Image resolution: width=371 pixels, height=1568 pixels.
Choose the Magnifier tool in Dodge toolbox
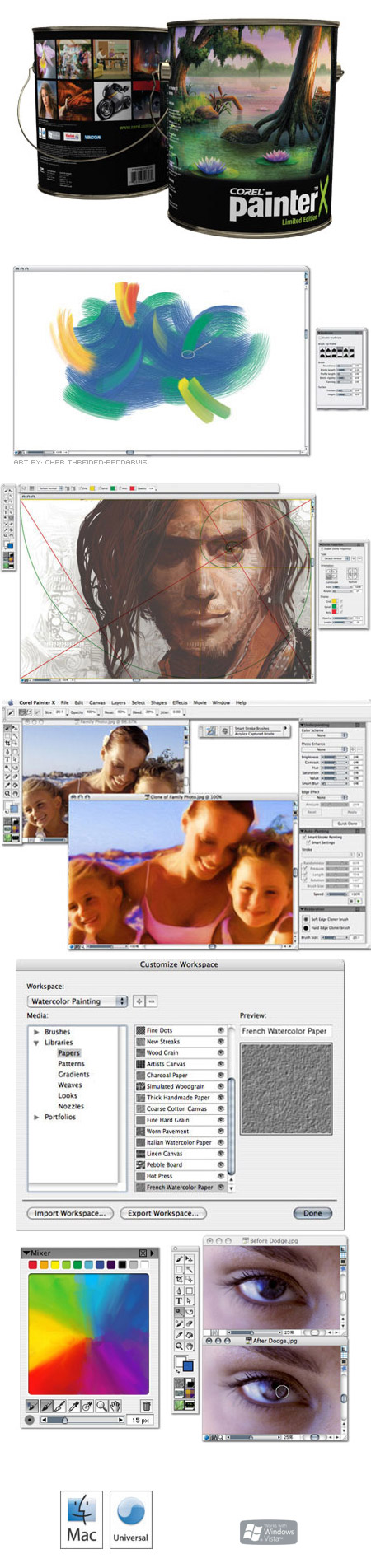tap(179, 1346)
